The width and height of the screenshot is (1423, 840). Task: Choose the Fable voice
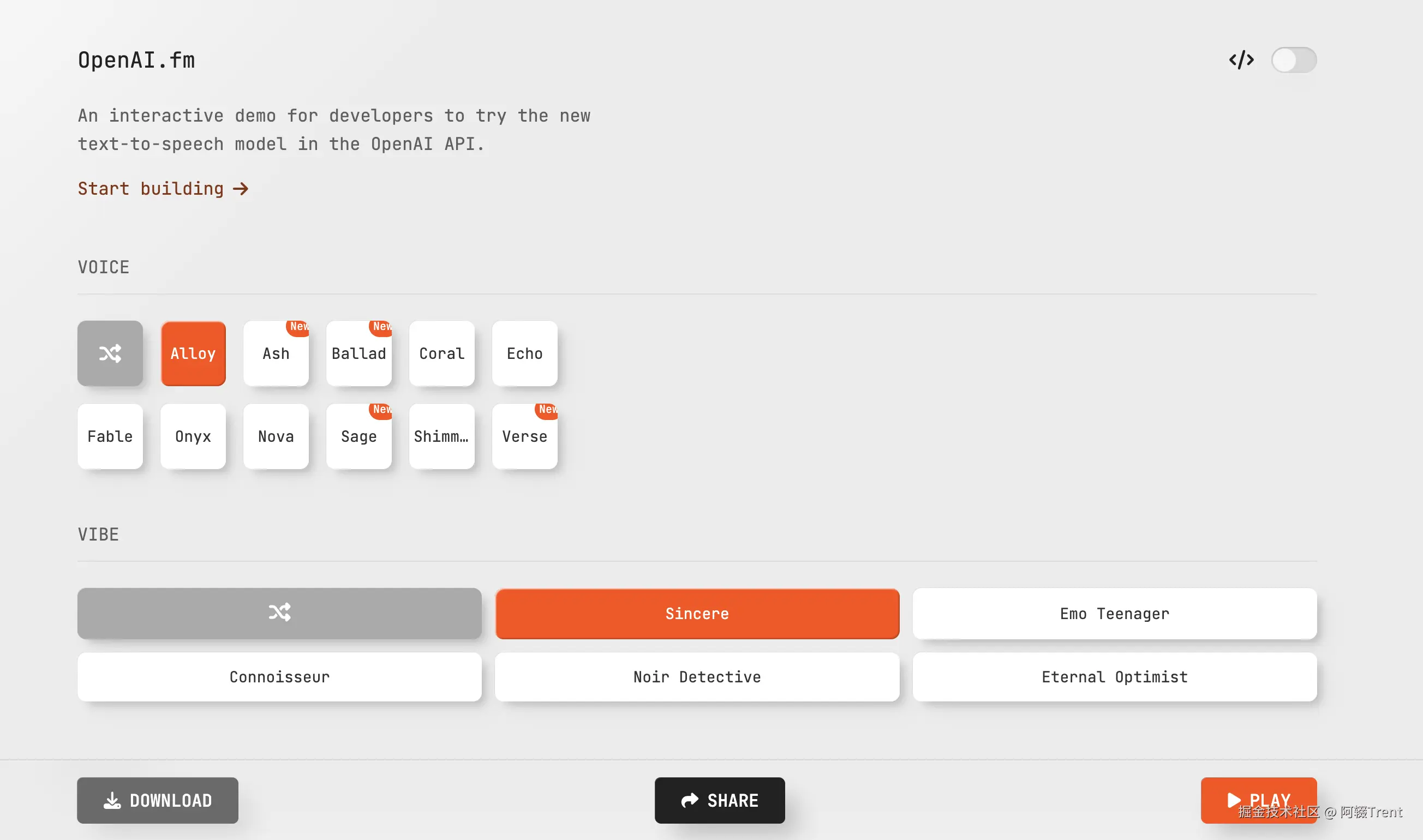[110, 436]
